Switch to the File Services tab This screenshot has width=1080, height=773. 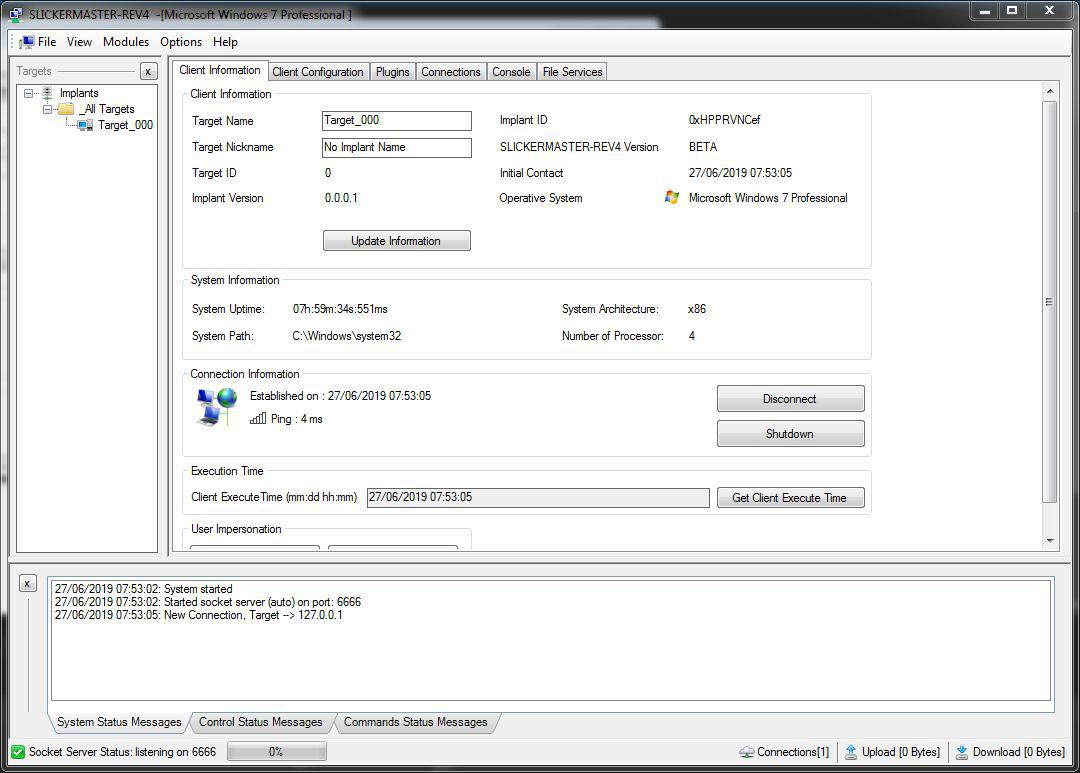[572, 72]
